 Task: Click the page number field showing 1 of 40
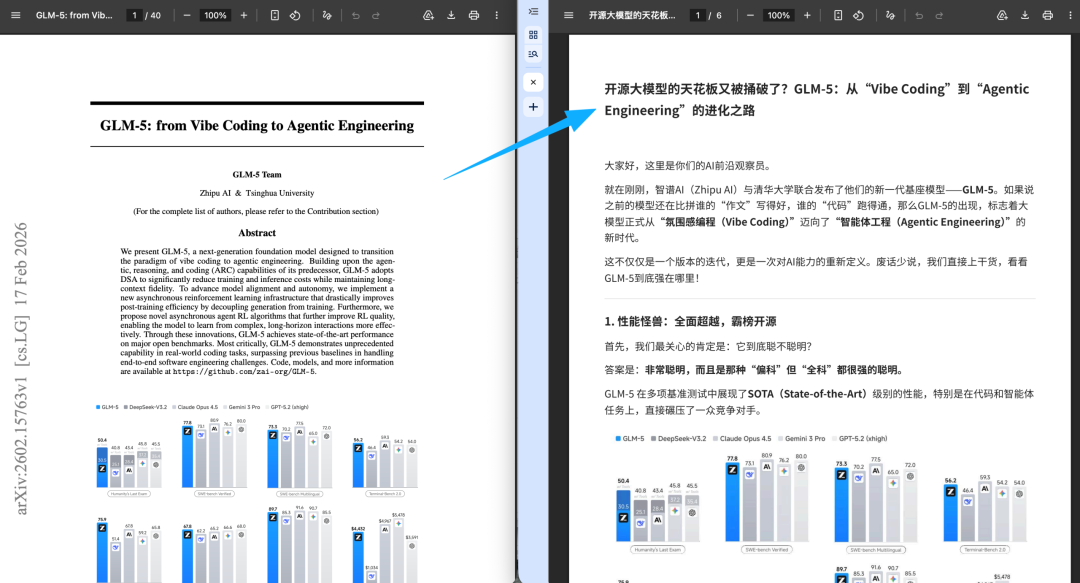pyautogui.click(x=134, y=15)
